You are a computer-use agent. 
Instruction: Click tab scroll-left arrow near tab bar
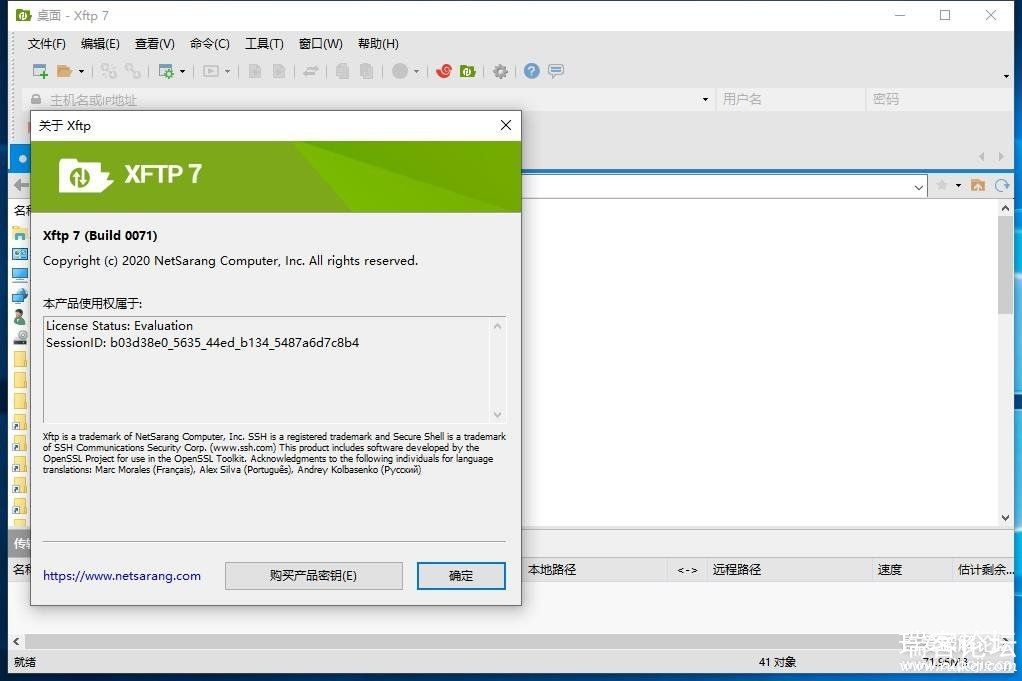coord(982,156)
